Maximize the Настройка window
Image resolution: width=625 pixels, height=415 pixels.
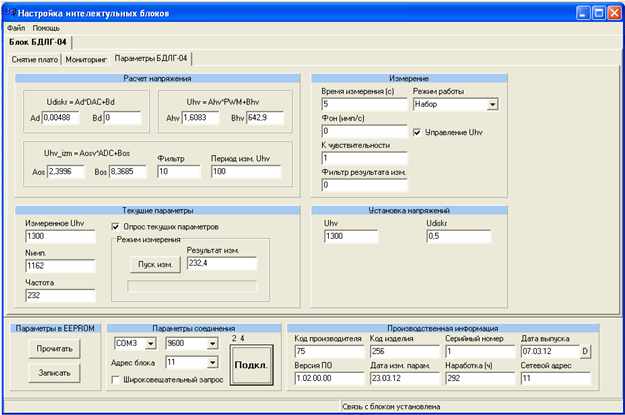[x=599, y=13]
